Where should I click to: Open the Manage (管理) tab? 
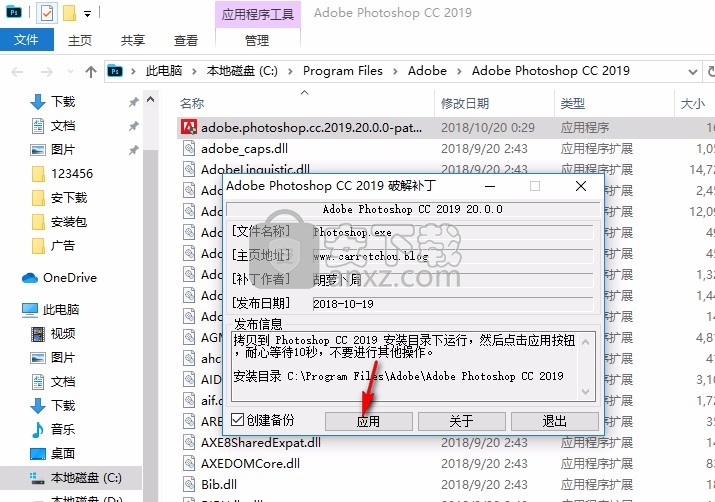coord(257,40)
